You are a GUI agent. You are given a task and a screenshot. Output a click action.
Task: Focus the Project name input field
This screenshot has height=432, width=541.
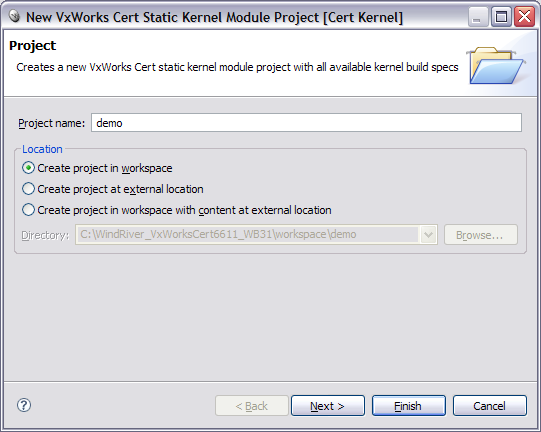point(306,123)
